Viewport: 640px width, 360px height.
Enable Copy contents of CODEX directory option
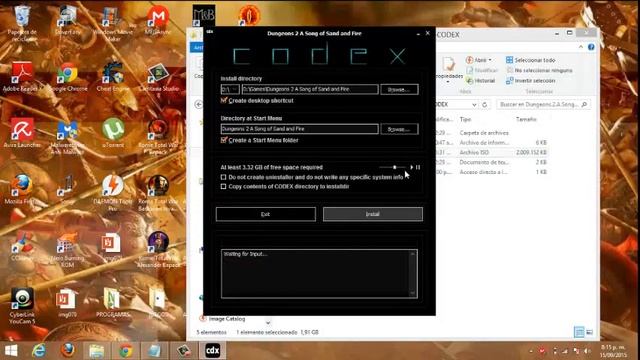(x=223, y=187)
